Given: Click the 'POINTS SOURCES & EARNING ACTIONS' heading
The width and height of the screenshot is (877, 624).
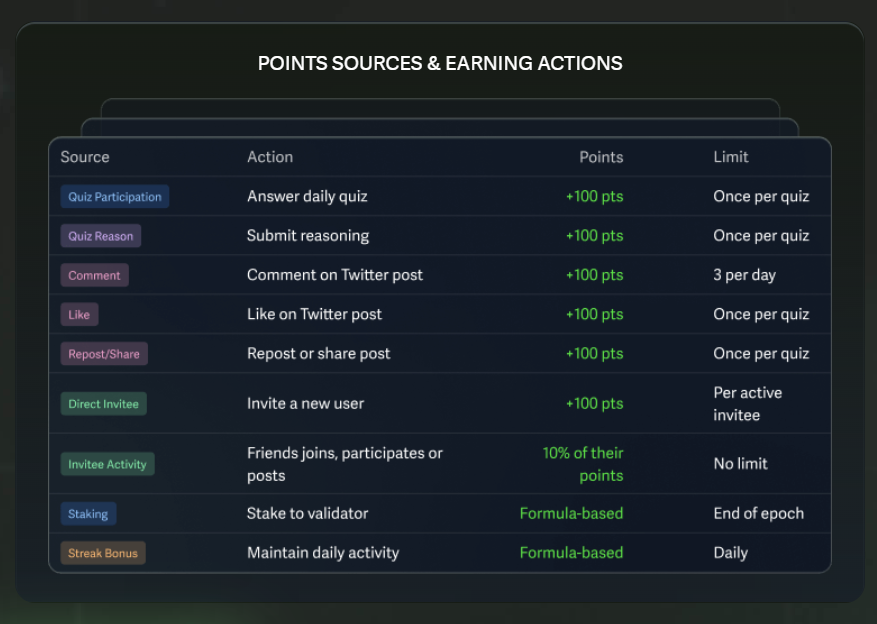Looking at the screenshot, I should 440,64.
